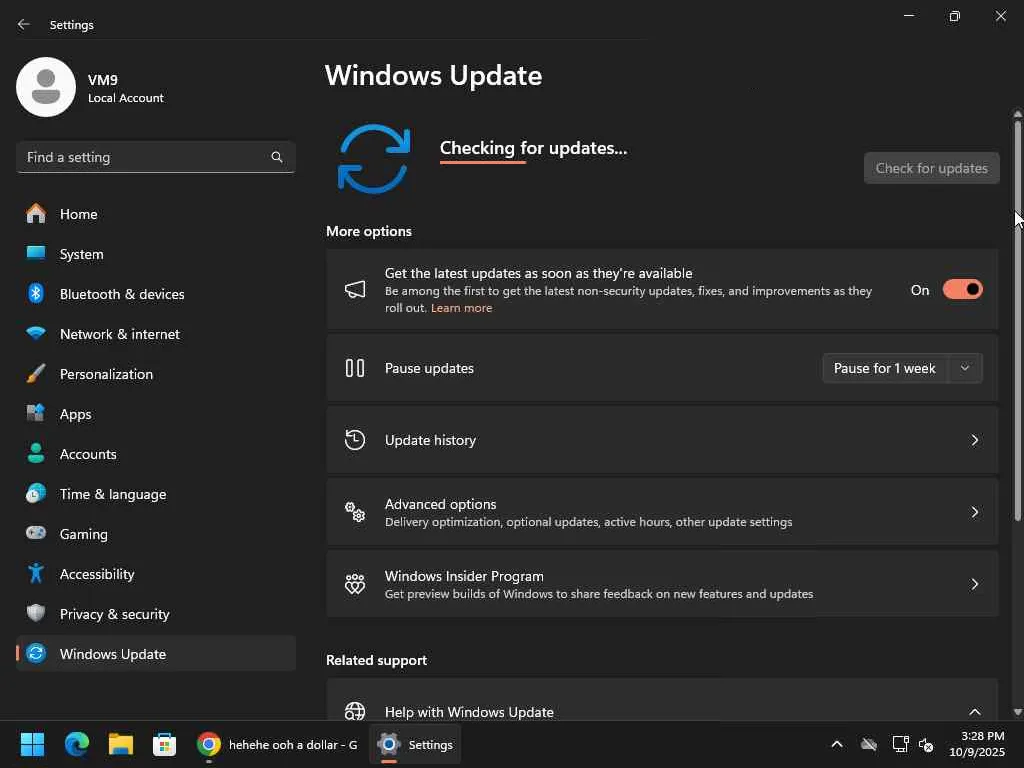This screenshot has height=768, width=1024.
Task: Open Advanced options via its chevron
Action: pyautogui.click(x=974, y=512)
